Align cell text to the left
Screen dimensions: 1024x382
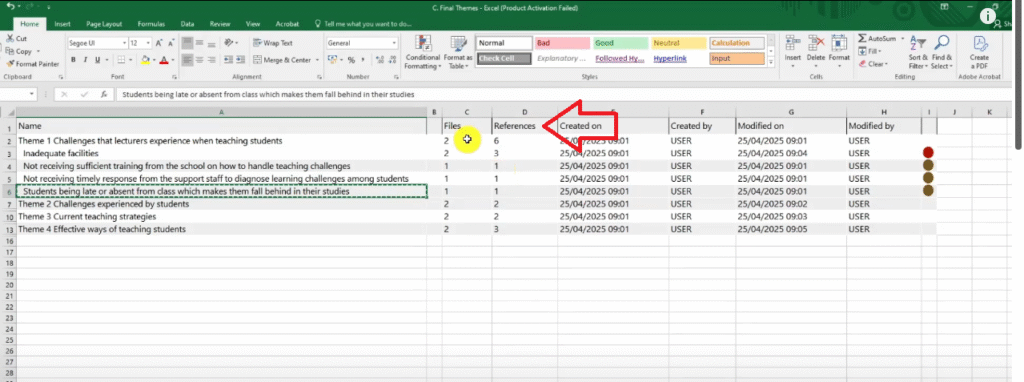click(187, 60)
